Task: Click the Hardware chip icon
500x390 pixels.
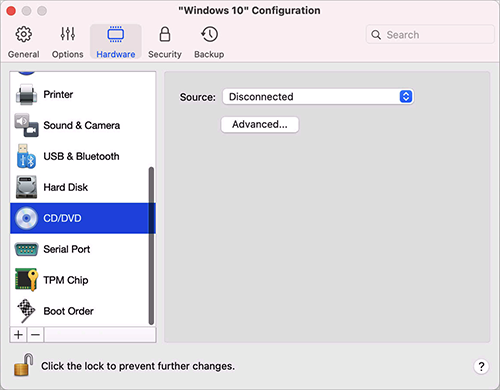Action: click(116, 34)
